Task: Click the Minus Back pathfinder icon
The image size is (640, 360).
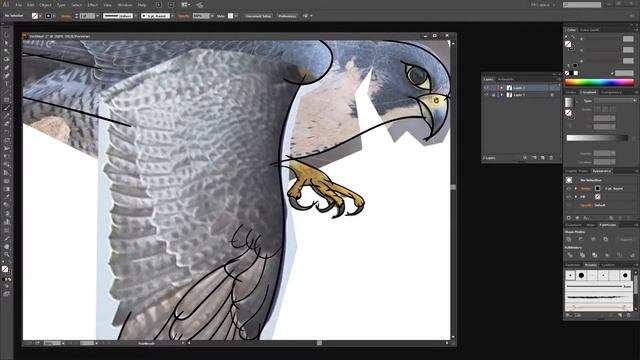Action: tap(632, 255)
